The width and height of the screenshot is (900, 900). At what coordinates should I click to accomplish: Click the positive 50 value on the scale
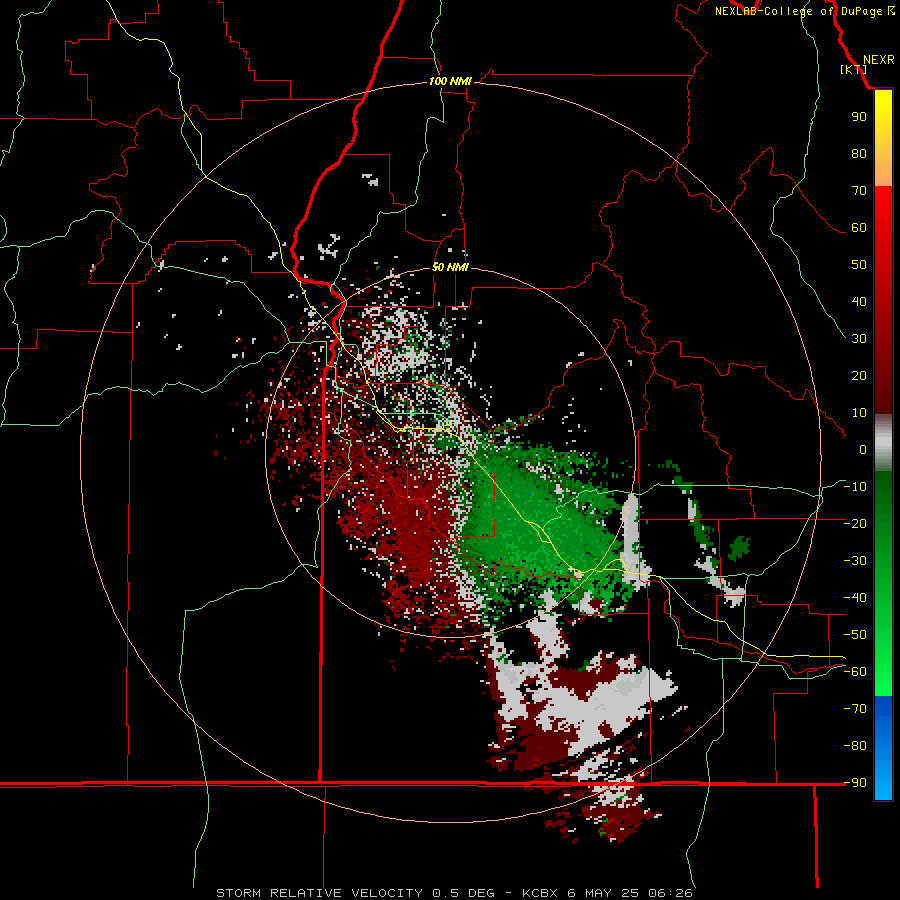(859, 265)
